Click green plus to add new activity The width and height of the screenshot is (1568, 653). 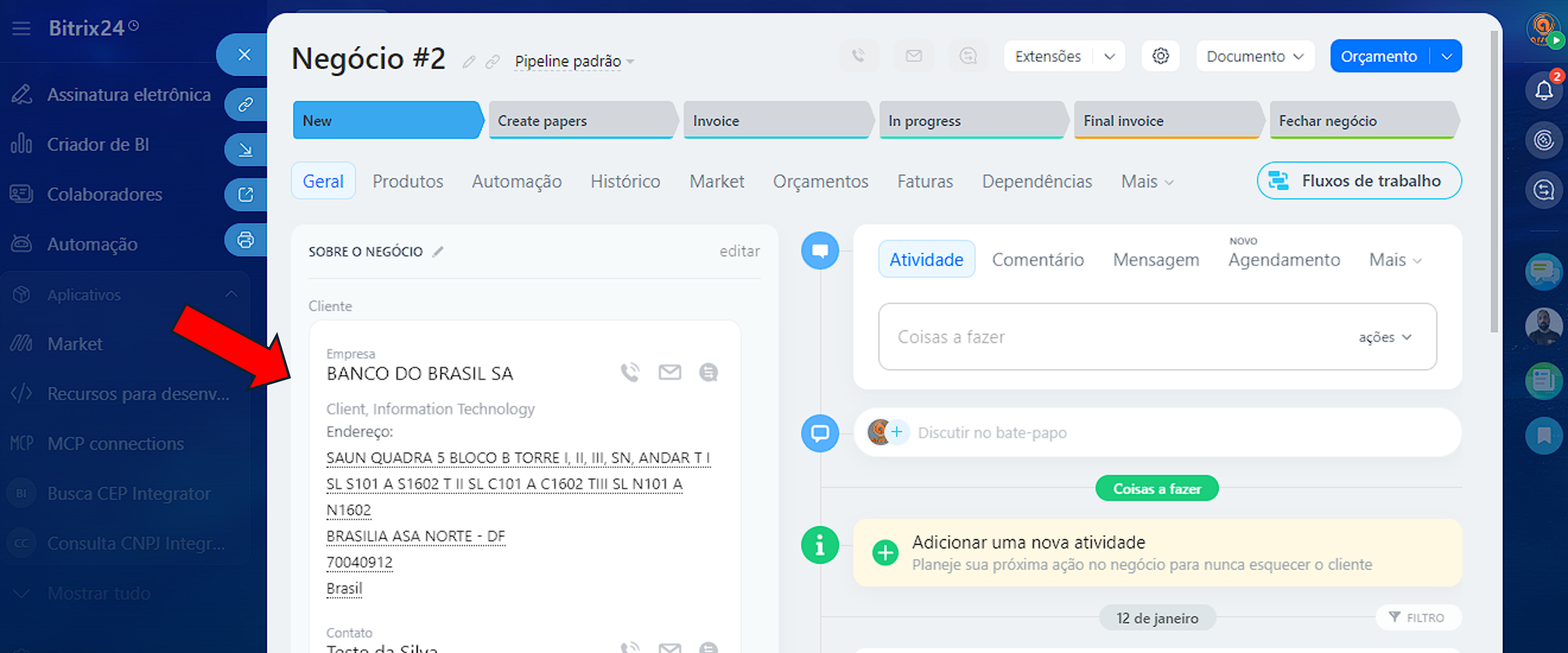pyautogui.click(x=885, y=552)
